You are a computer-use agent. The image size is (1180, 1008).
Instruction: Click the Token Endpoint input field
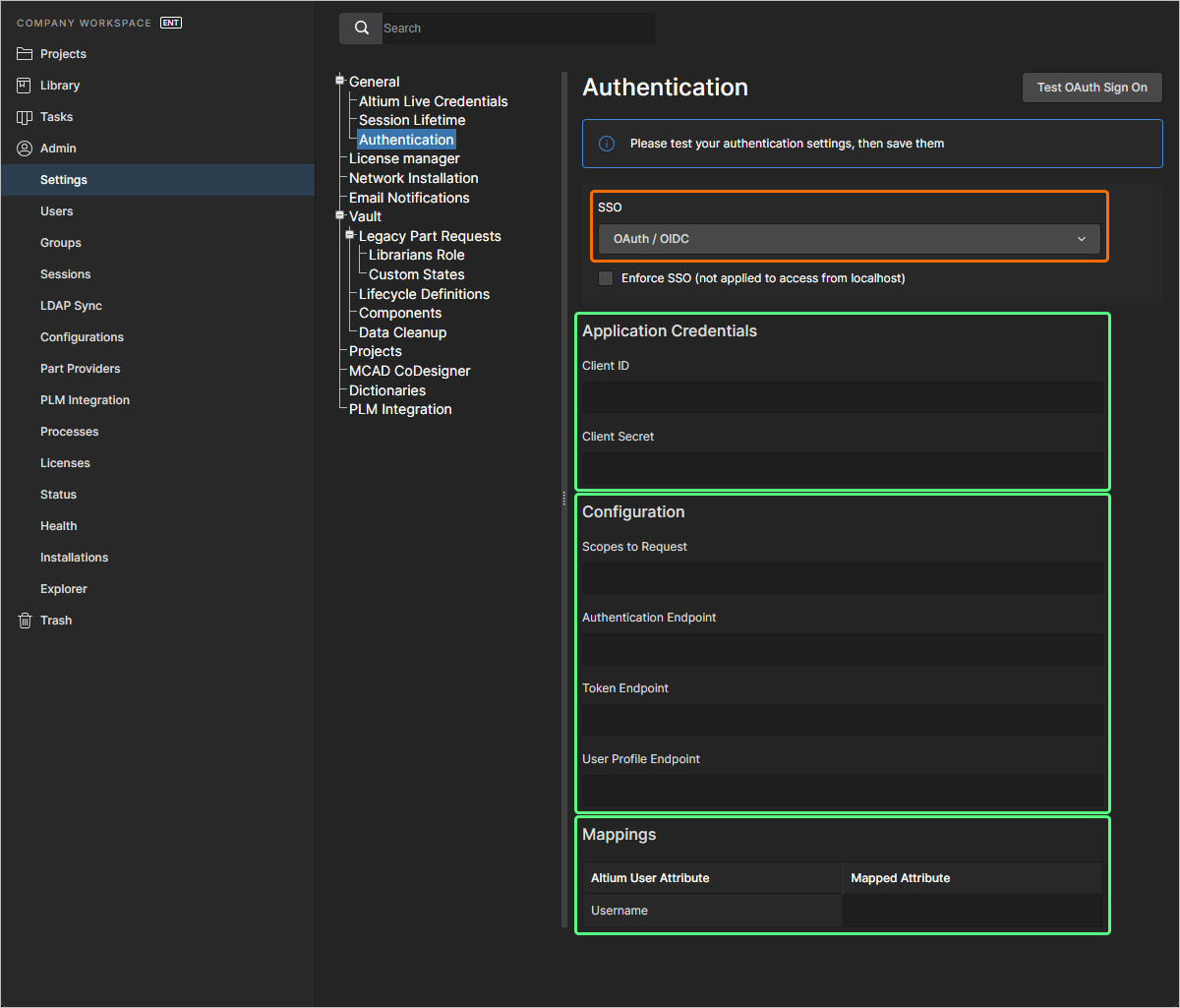coord(842,719)
